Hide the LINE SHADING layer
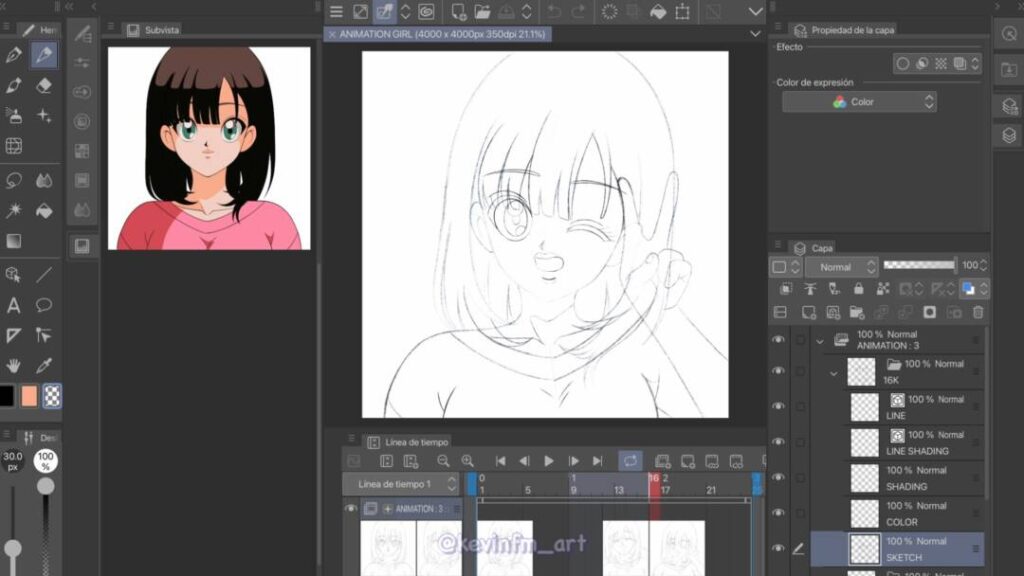The image size is (1024, 576). (778, 441)
